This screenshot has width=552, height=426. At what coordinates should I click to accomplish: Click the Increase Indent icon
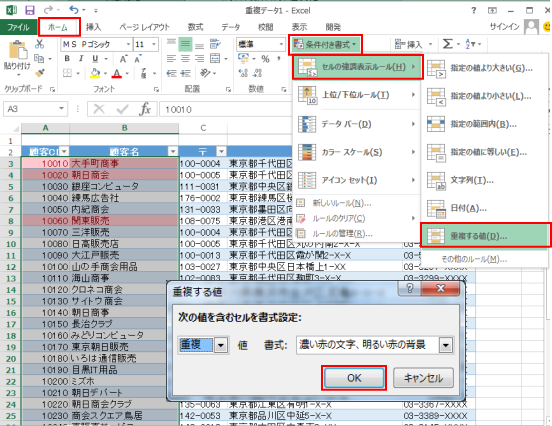click(x=186, y=73)
